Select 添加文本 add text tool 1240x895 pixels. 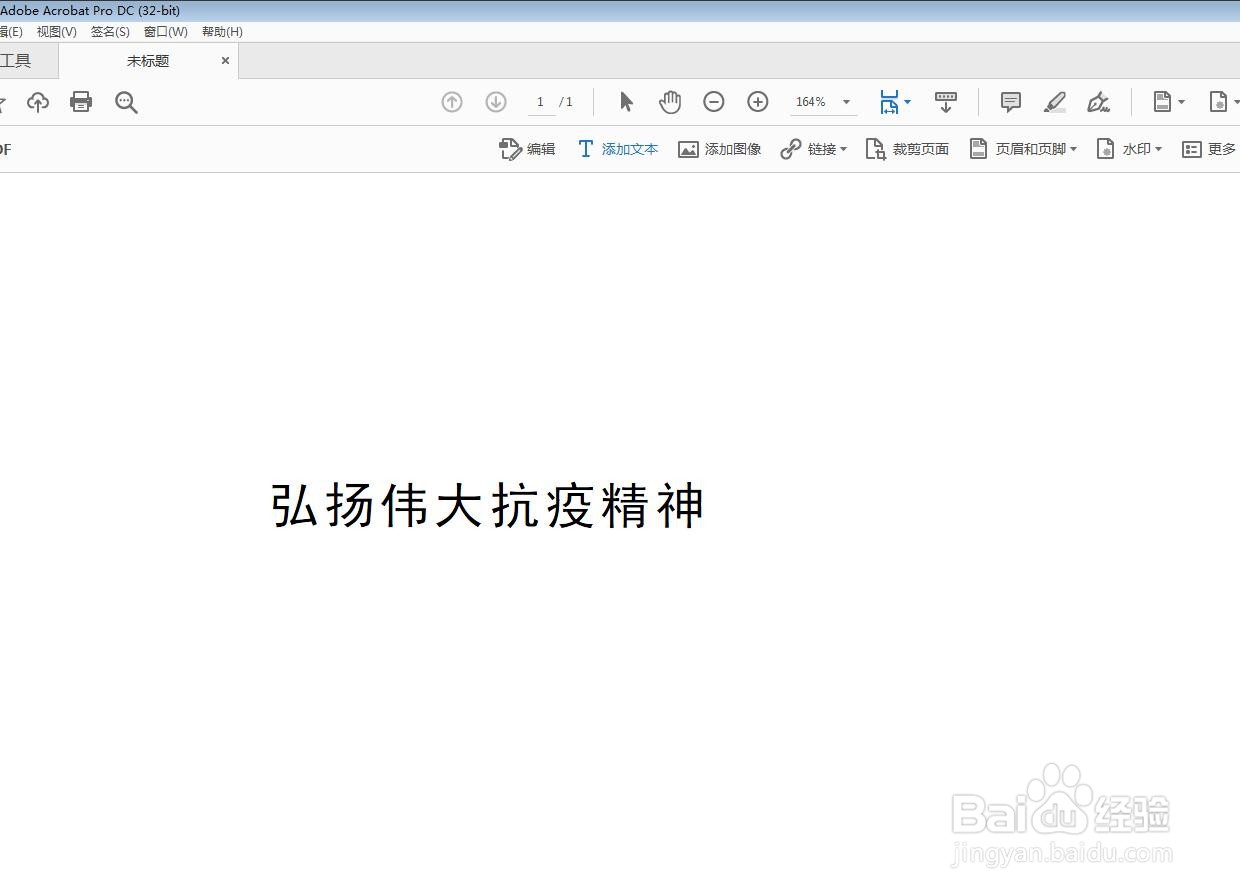pyautogui.click(x=618, y=149)
